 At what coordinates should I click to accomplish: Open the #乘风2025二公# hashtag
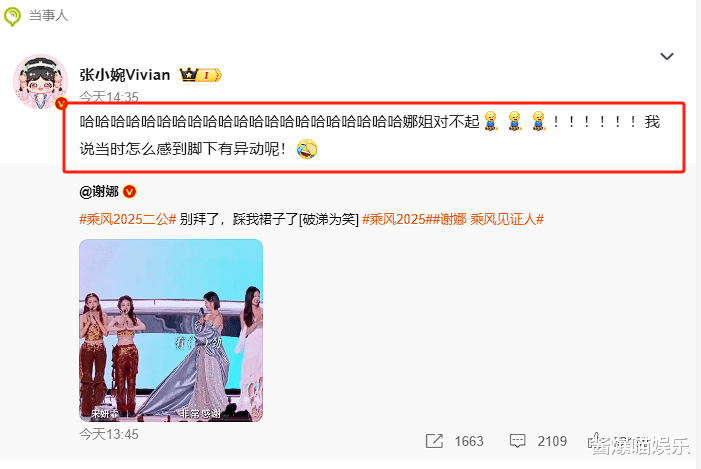click(127, 220)
